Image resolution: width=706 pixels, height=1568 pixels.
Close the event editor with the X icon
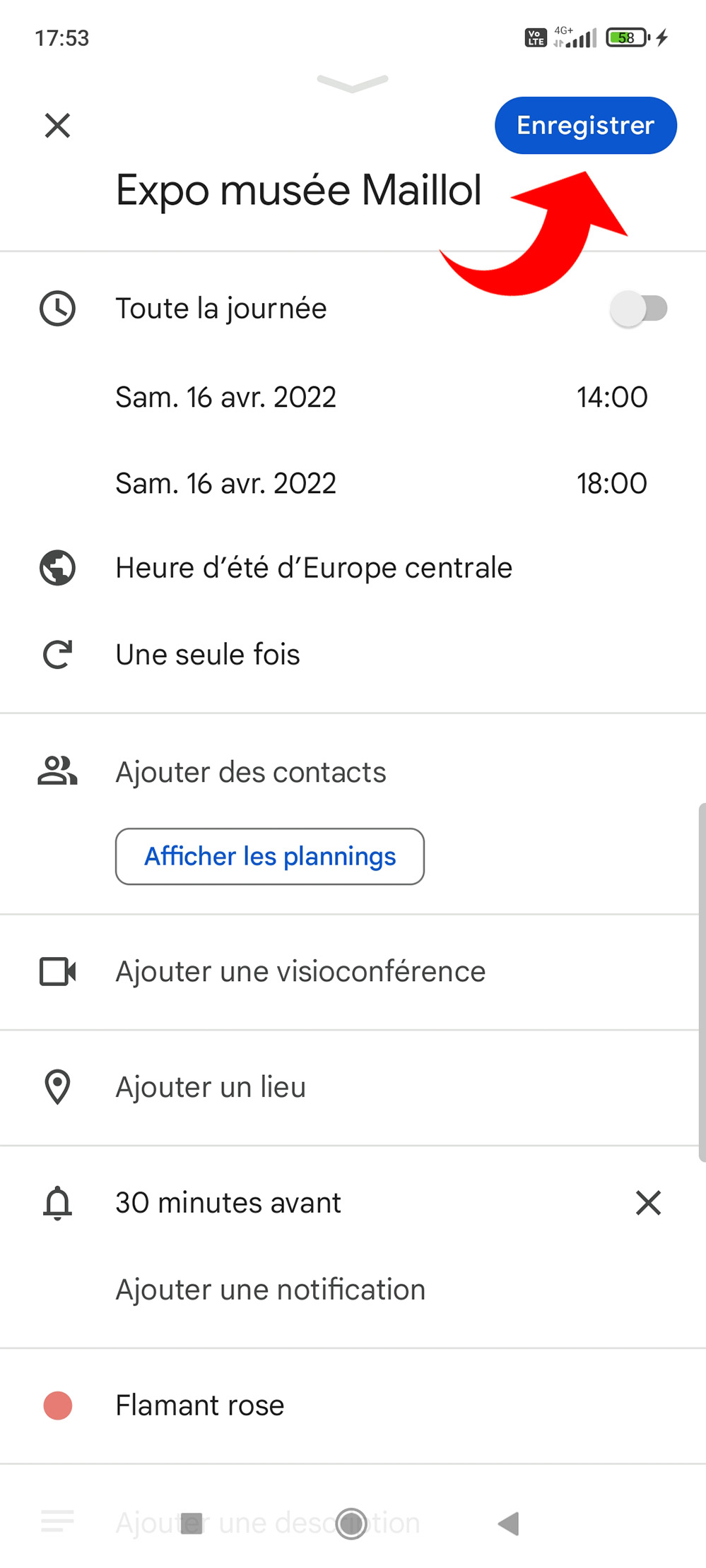click(57, 126)
